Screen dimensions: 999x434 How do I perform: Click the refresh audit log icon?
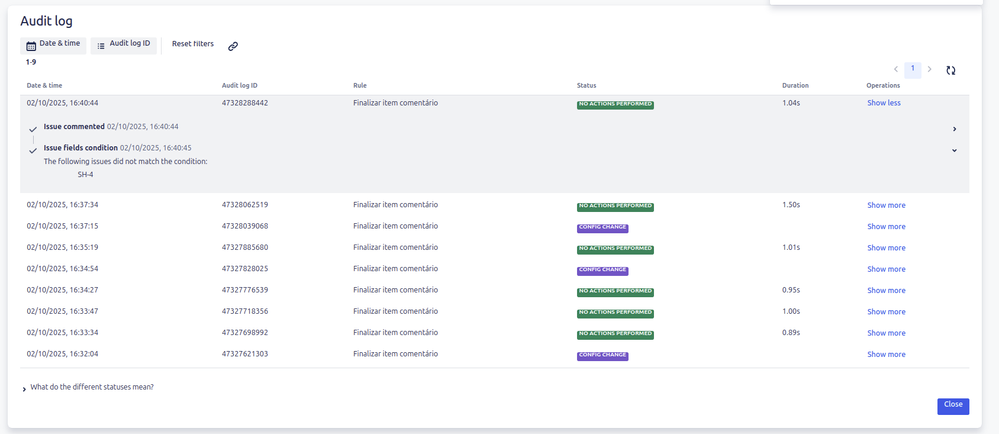(951, 71)
